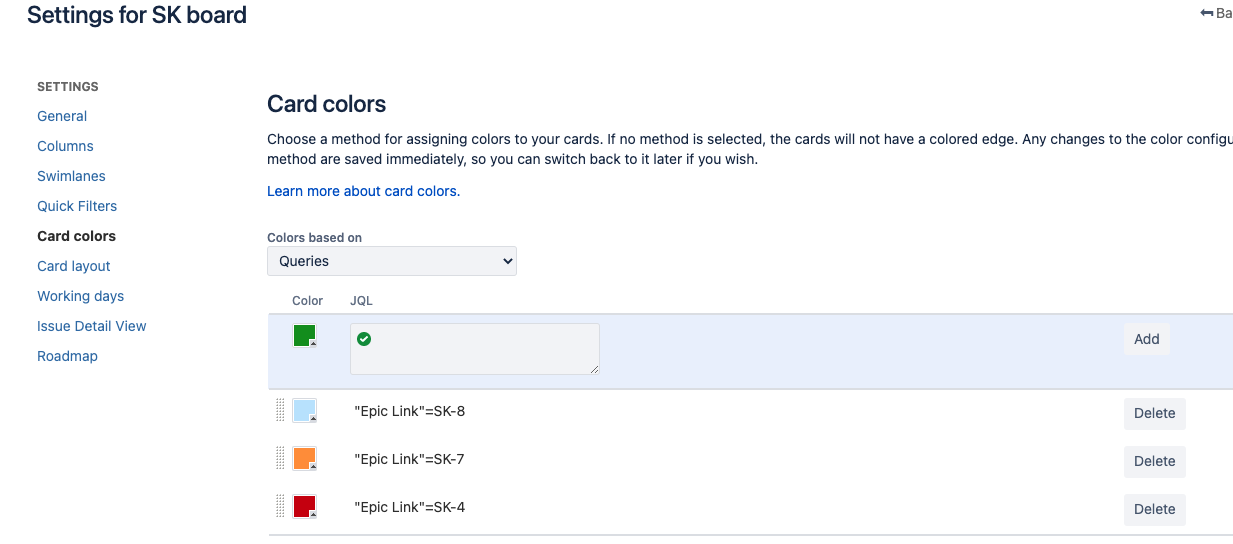
Task: Click inside the JQL query text area
Action: tap(475, 349)
